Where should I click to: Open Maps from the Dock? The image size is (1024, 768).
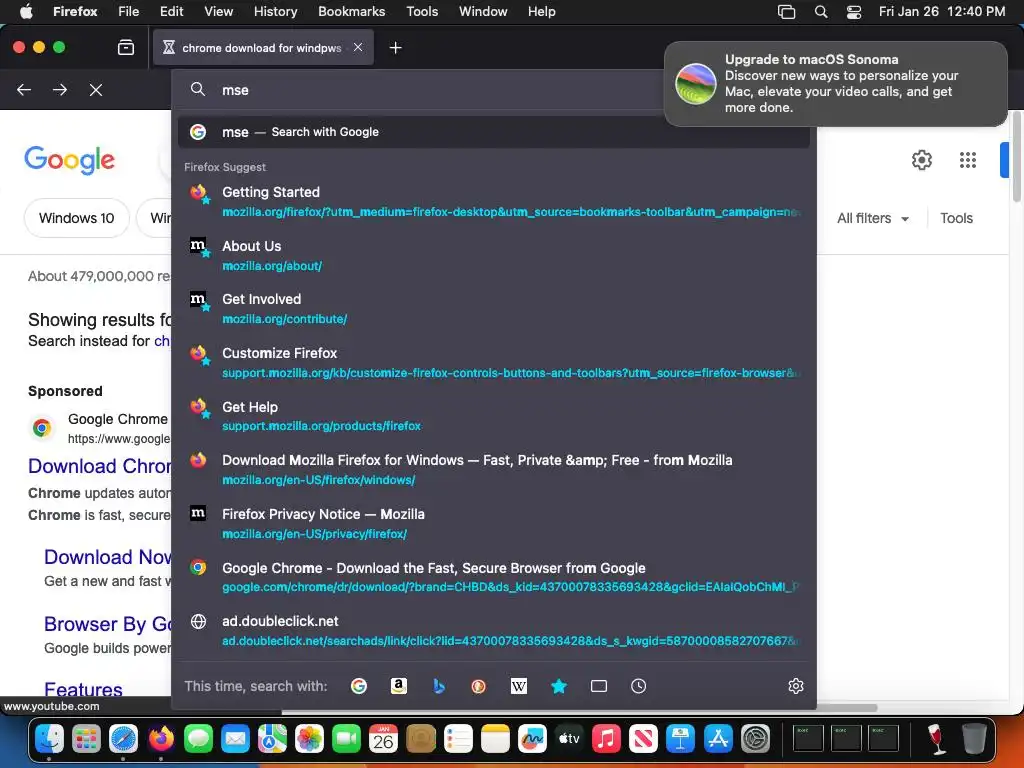272,739
